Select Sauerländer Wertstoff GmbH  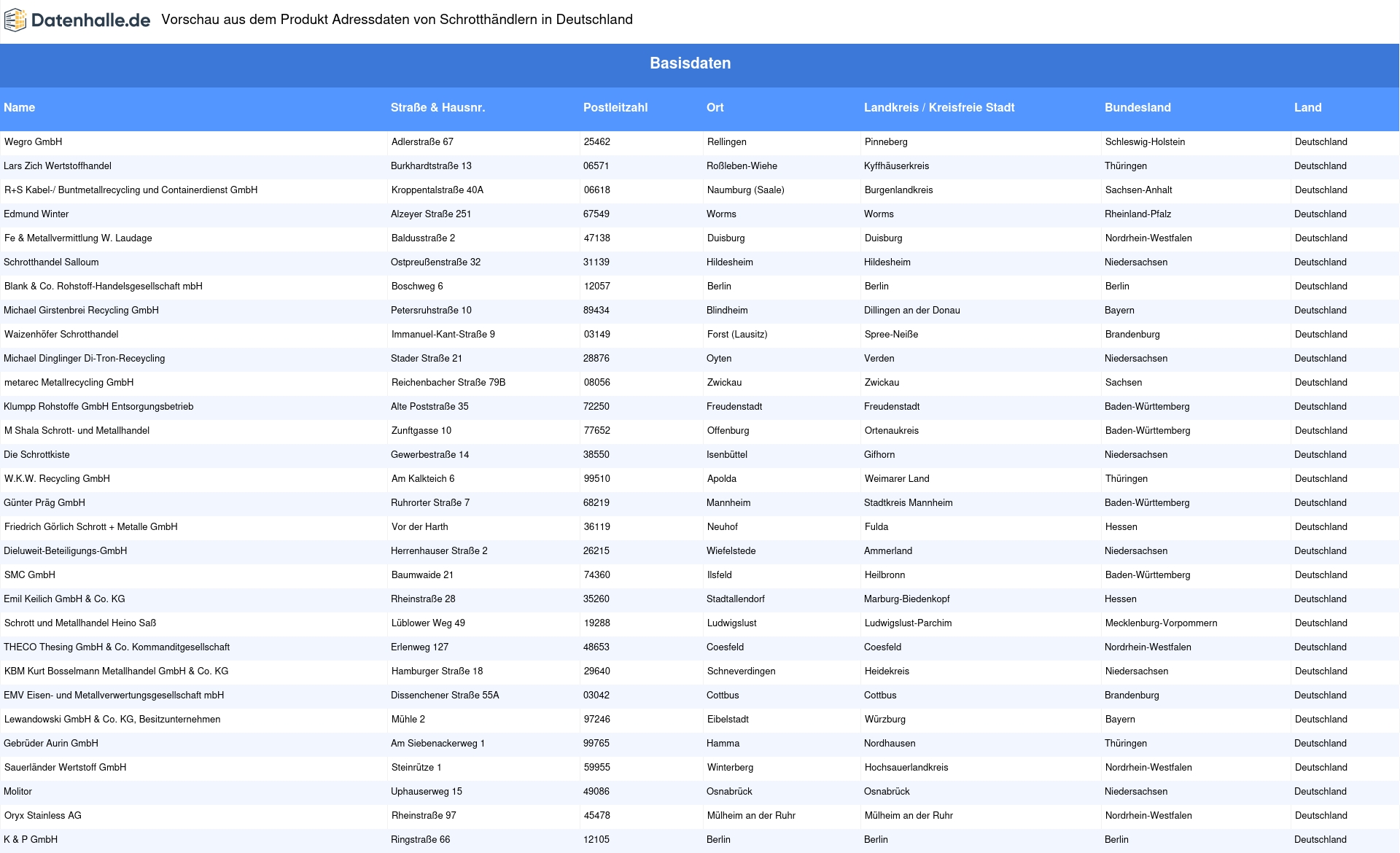(66, 768)
